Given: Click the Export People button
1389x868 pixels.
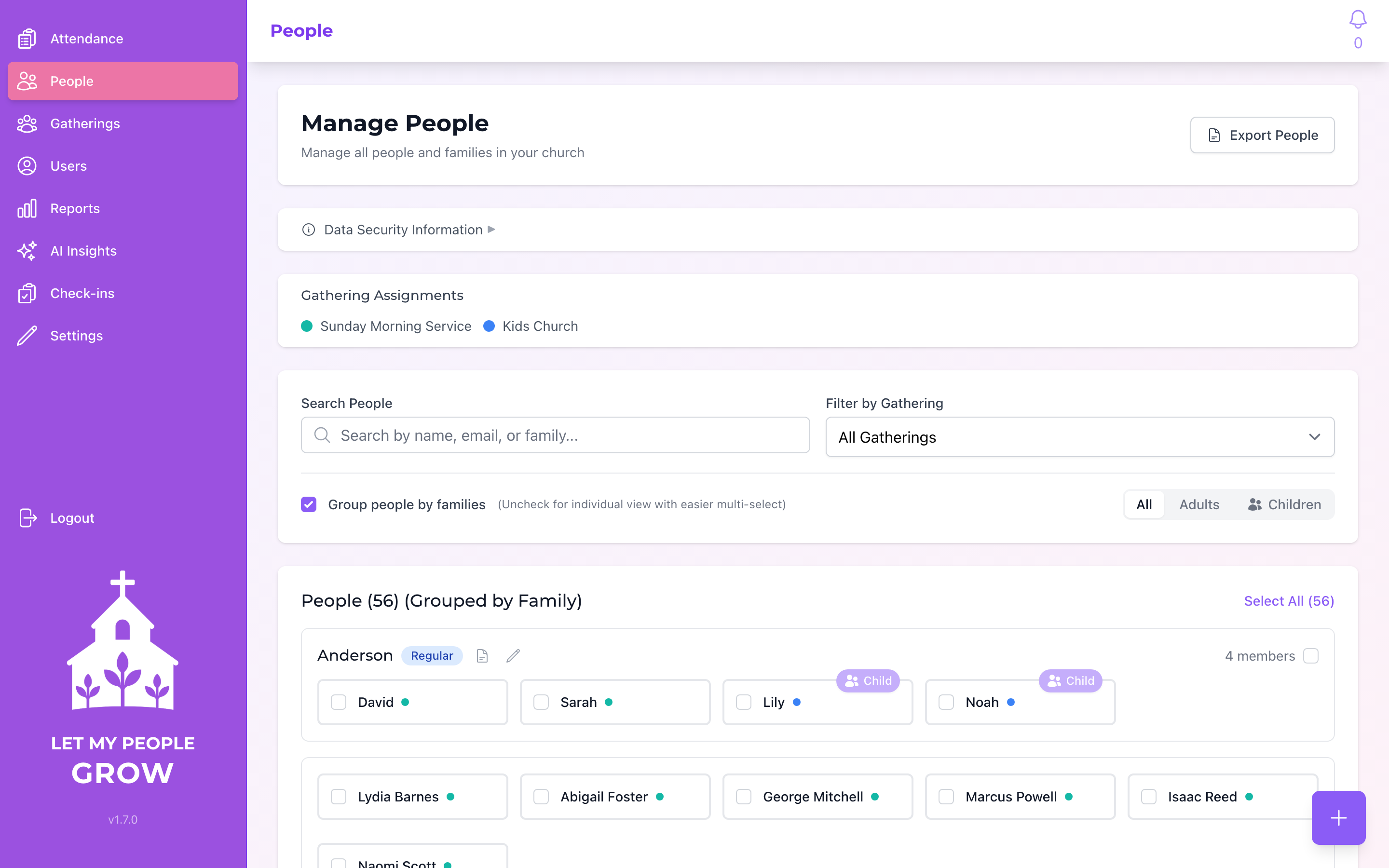Looking at the screenshot, I should (1262, 135).
